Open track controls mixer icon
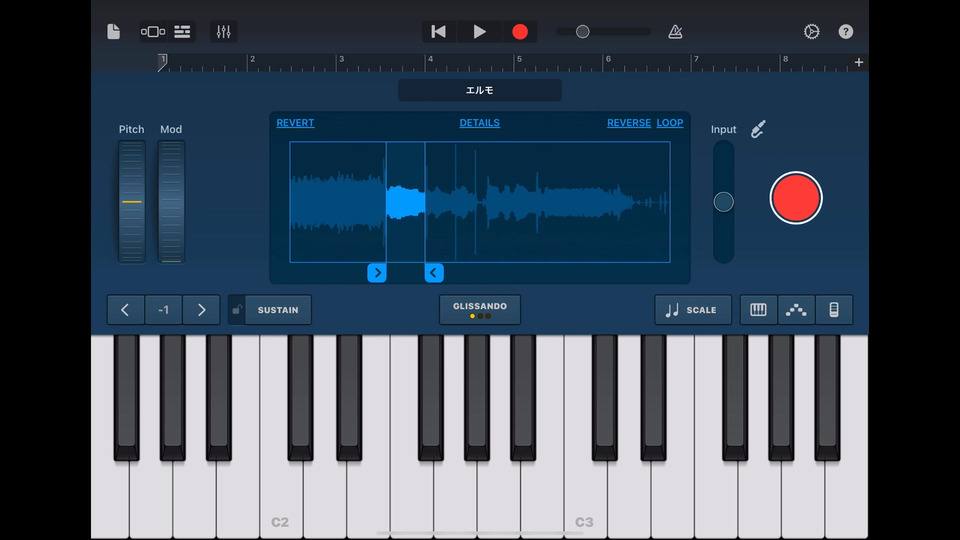Viewport: 960px width, 540px height. click(x=223, y=31)
